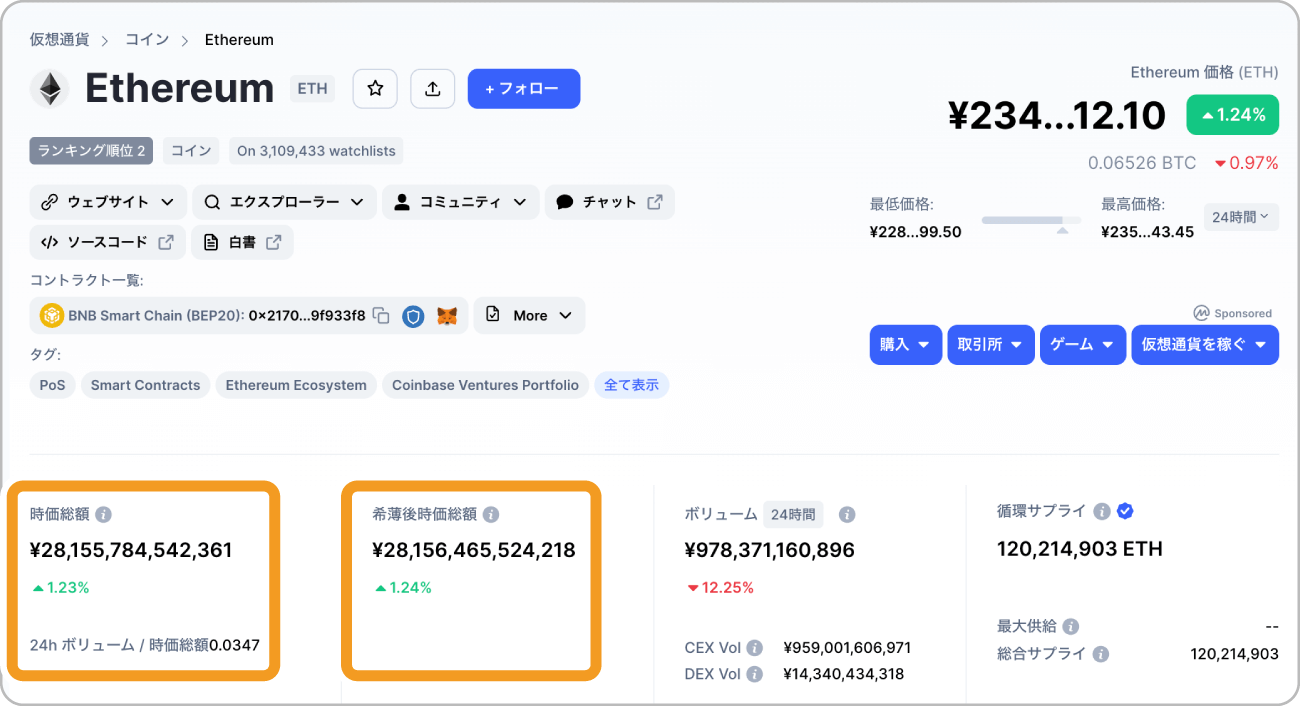Image resolution: width=1300 pixels, height=706 pixels.
Task: Select the Smart Contracts tag
Action: click(145, 385)
